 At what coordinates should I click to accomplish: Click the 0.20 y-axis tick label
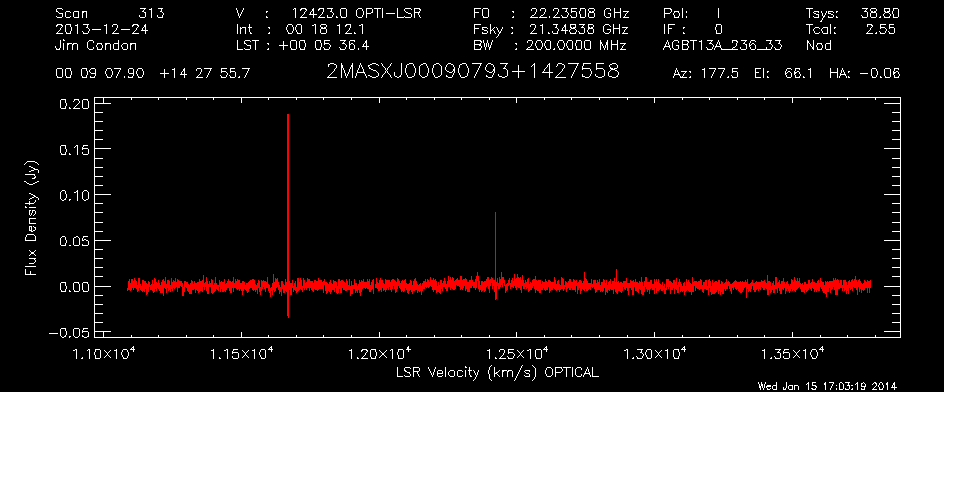click(x=74, y=104)
